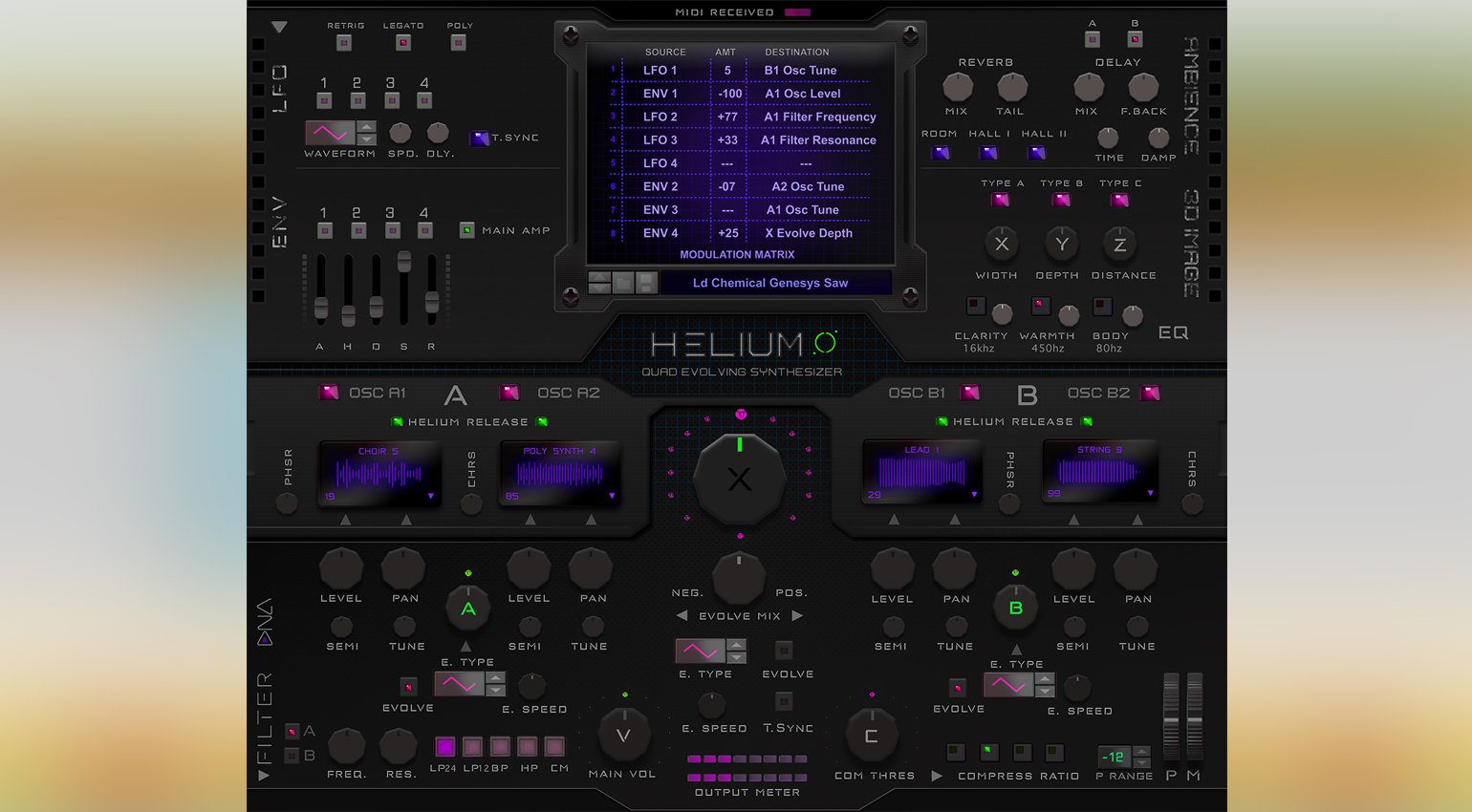Select 3D image TYPE A

(1001, 200)
